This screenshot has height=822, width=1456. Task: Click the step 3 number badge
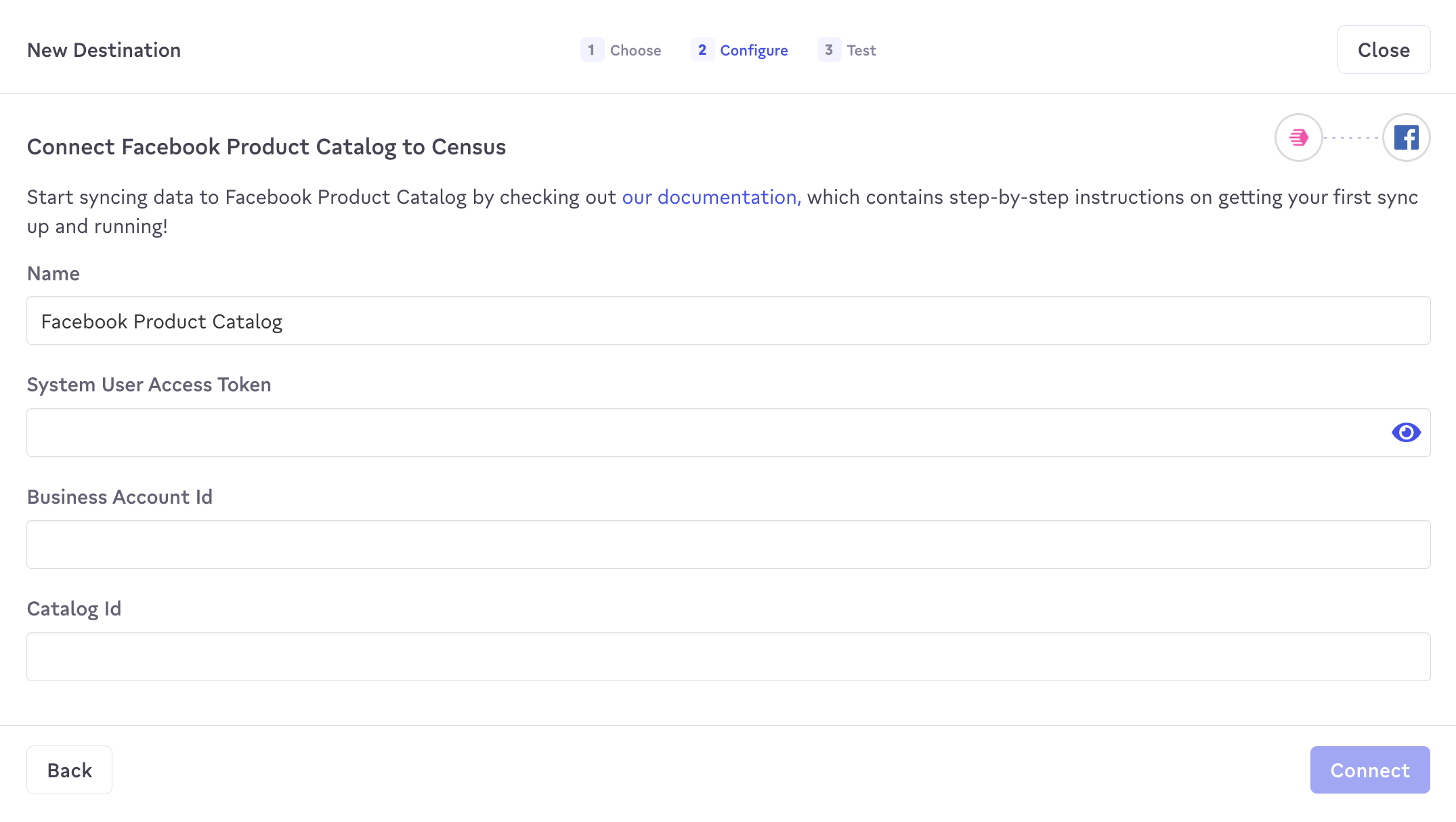(x=829, y=50)
